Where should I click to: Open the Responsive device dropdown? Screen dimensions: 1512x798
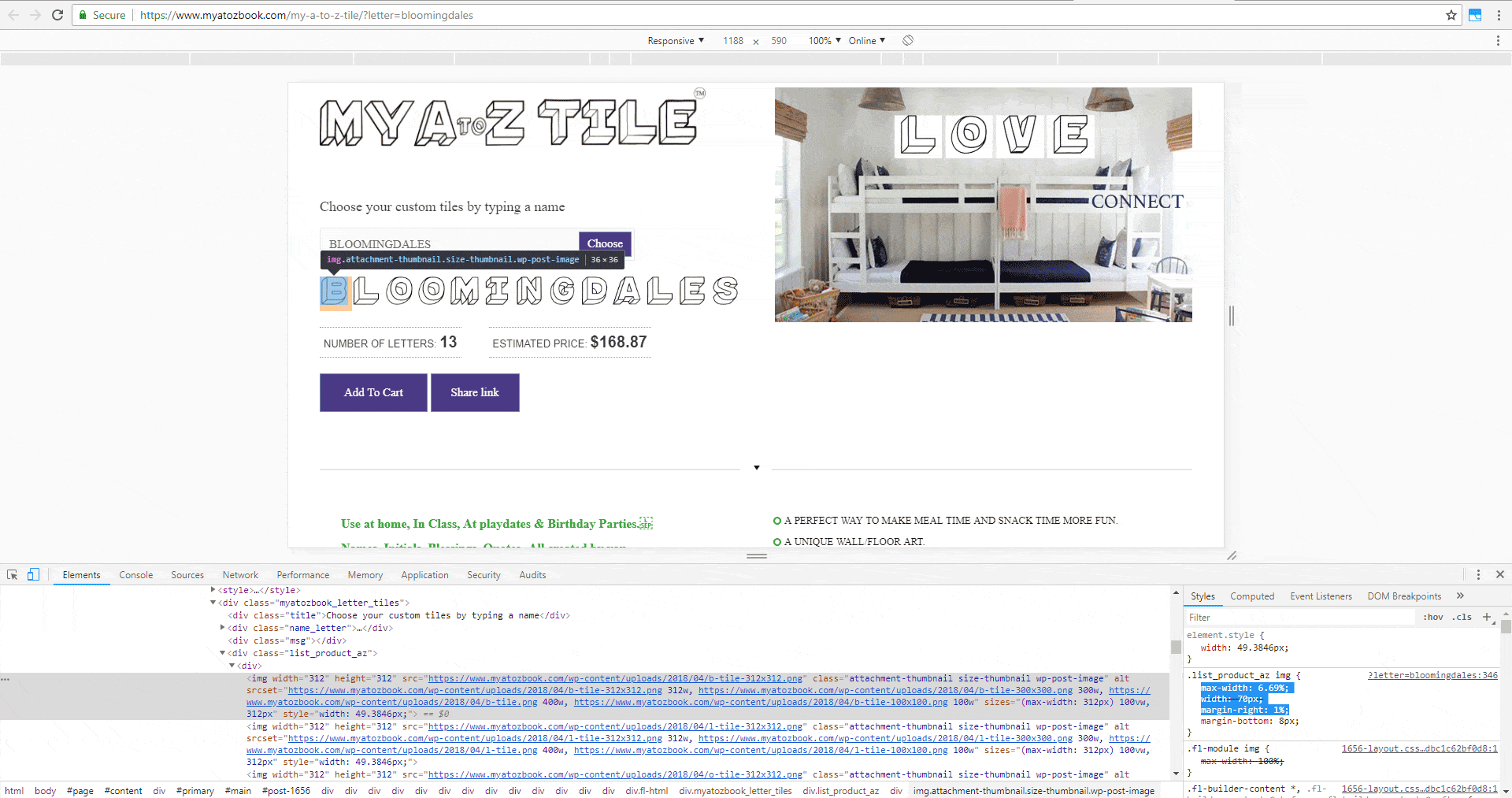(675, 40)
